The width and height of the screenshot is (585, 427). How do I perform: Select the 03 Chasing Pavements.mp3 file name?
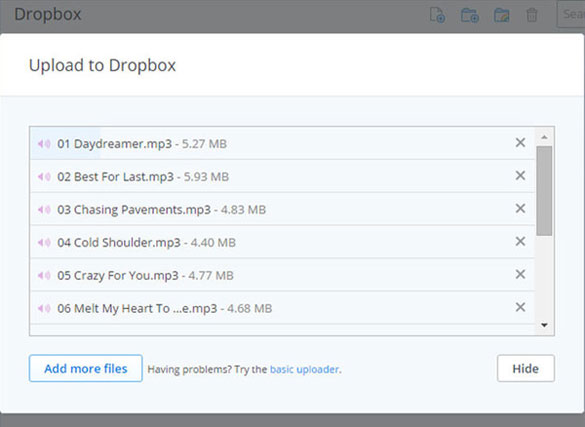pos(134,210)
